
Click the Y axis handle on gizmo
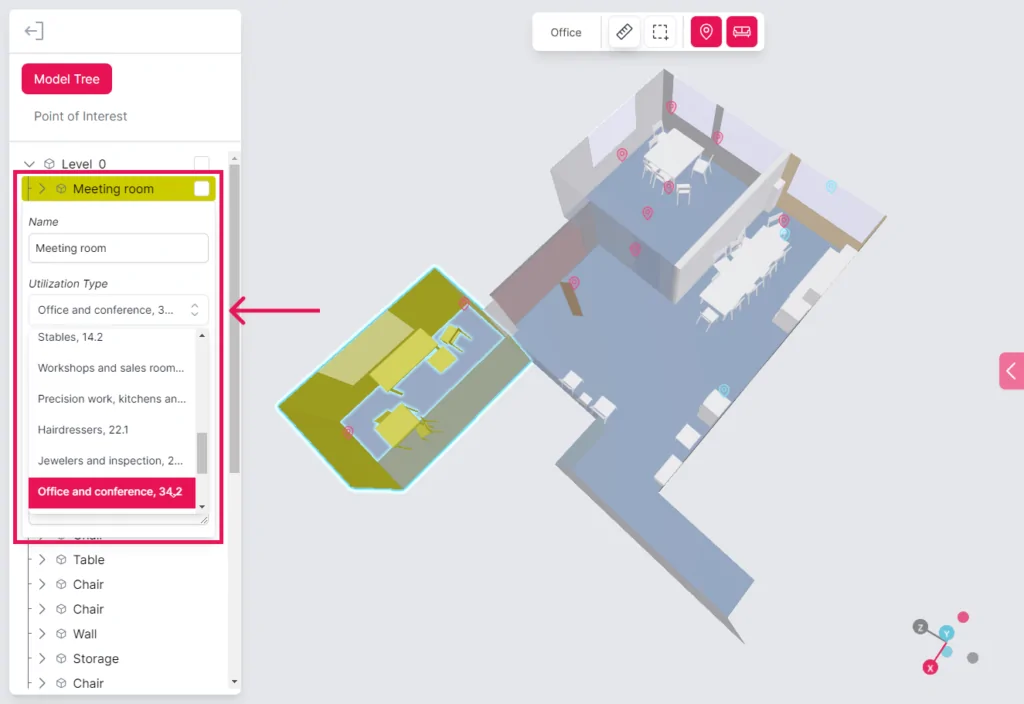coord(946,632)
